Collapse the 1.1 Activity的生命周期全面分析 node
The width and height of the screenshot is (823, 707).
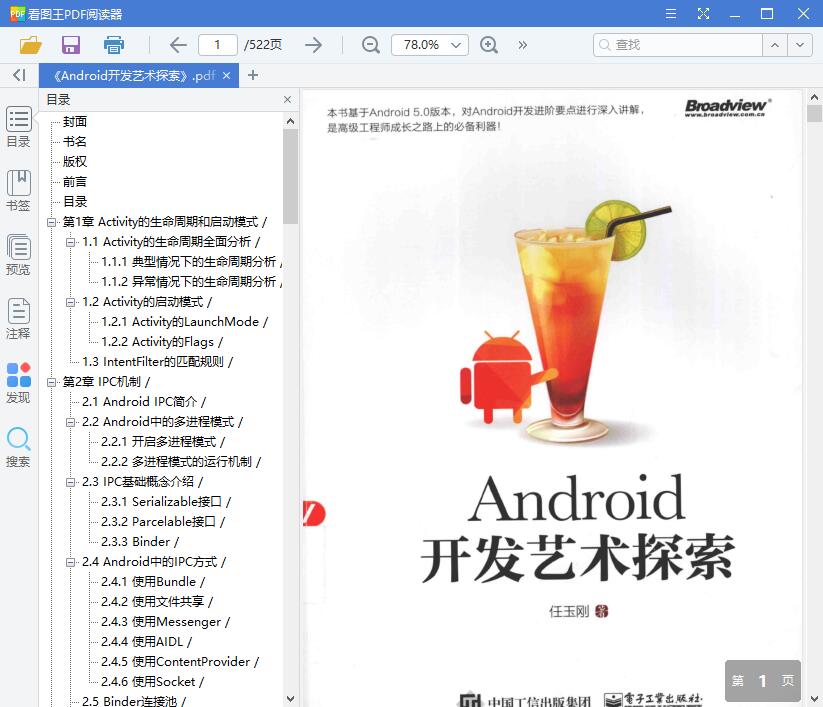[x=70, y=242]
